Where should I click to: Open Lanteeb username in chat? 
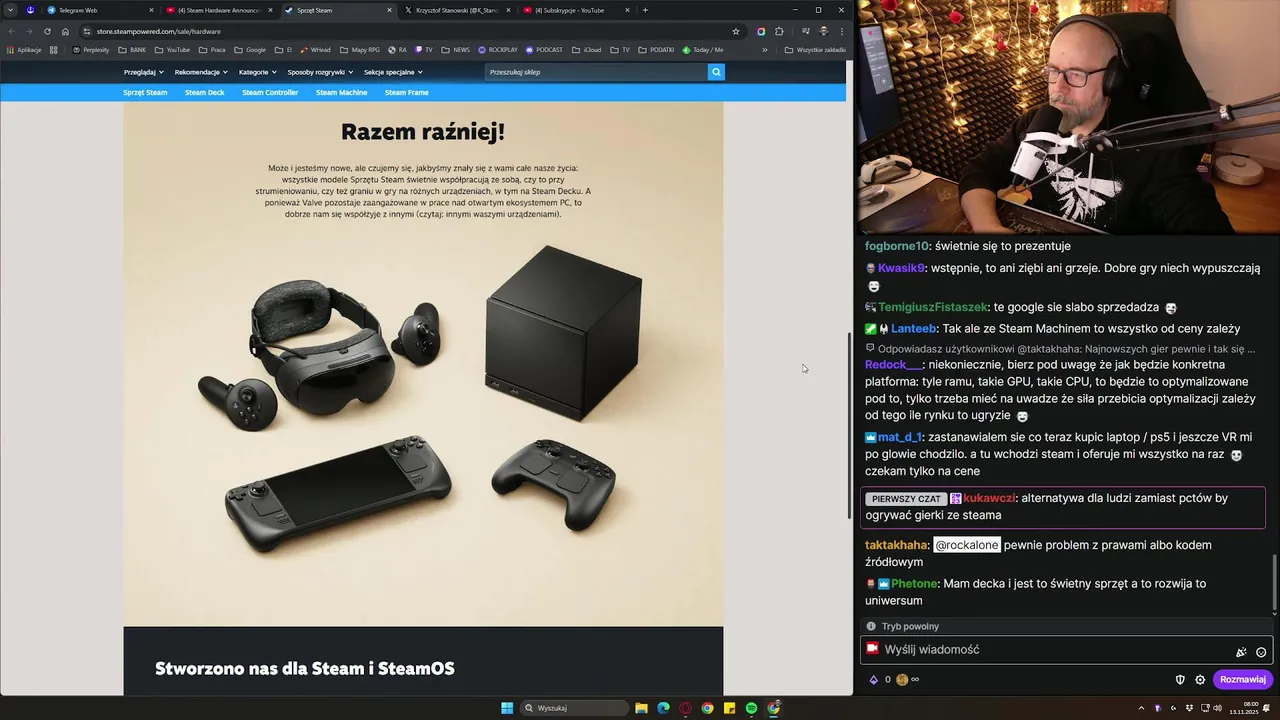[914, 329]
